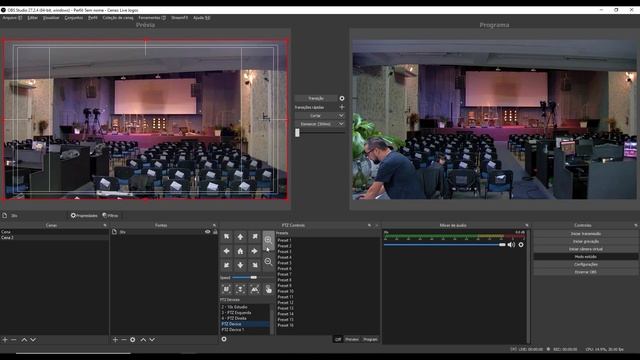Viewport: 640px width, 360px height.
Task: Adjust the PTZ Speed slider
Action: [253, 278]
